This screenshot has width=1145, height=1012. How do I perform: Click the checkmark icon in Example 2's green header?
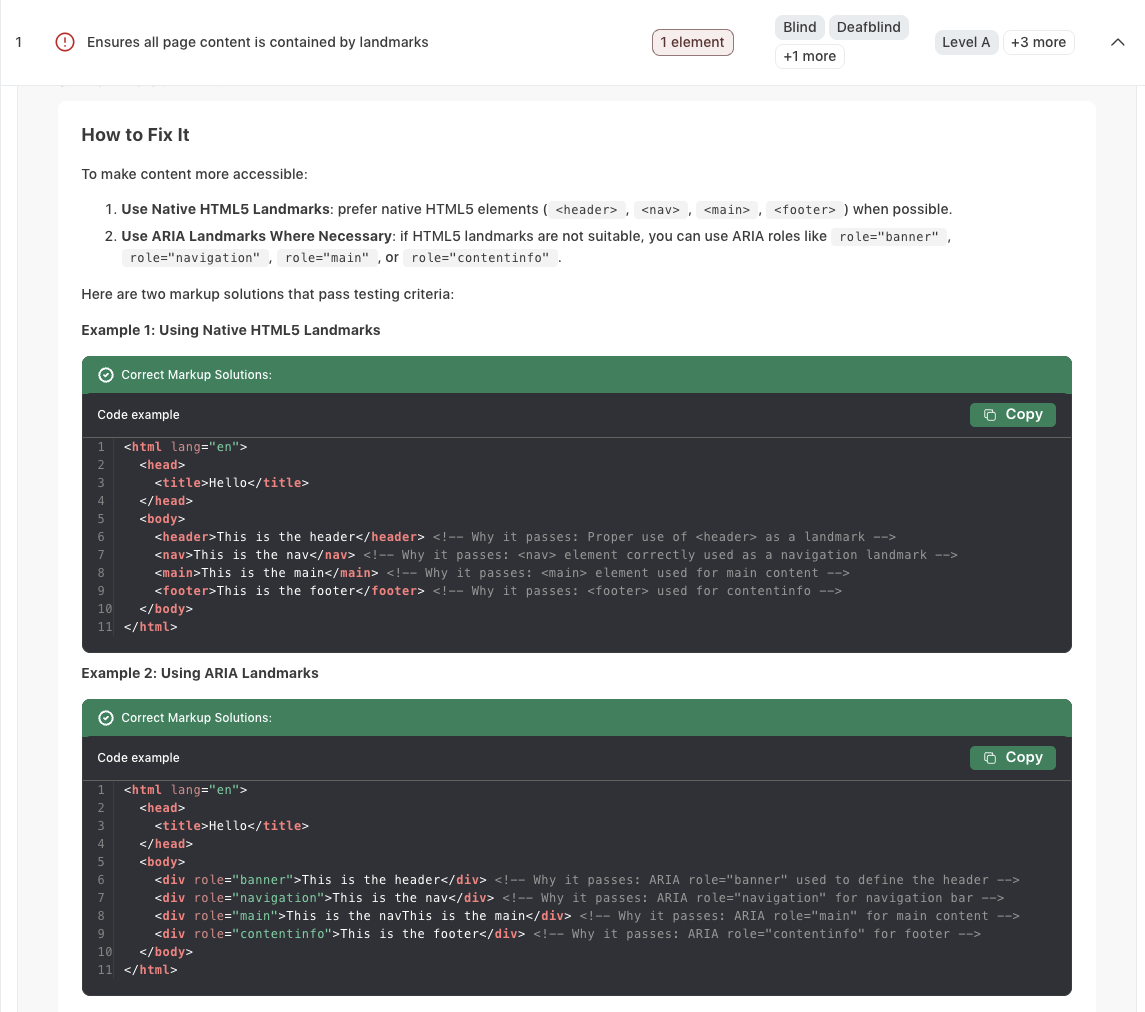coord(106,718)
